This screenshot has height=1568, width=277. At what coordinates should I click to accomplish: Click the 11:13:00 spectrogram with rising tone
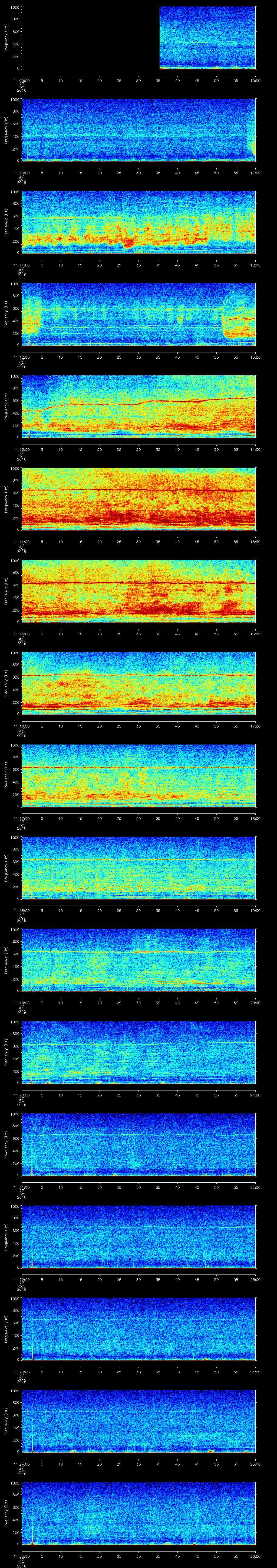pyautogui.click(x=139, y=407)
